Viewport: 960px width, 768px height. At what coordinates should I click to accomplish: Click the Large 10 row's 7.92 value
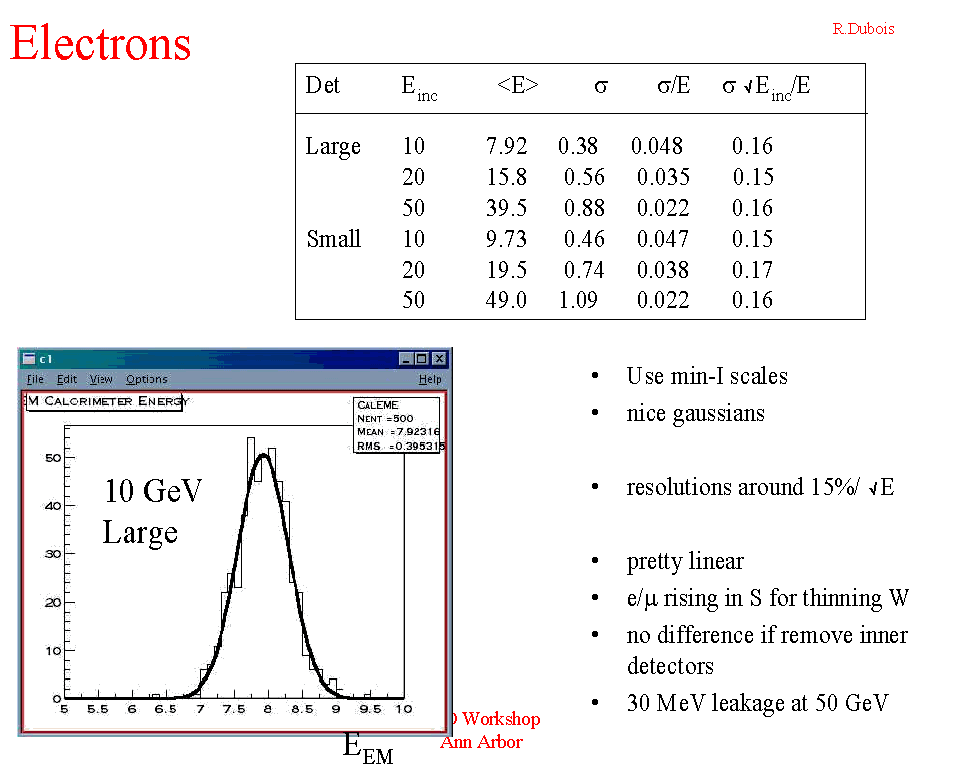(x=506, y=146)
